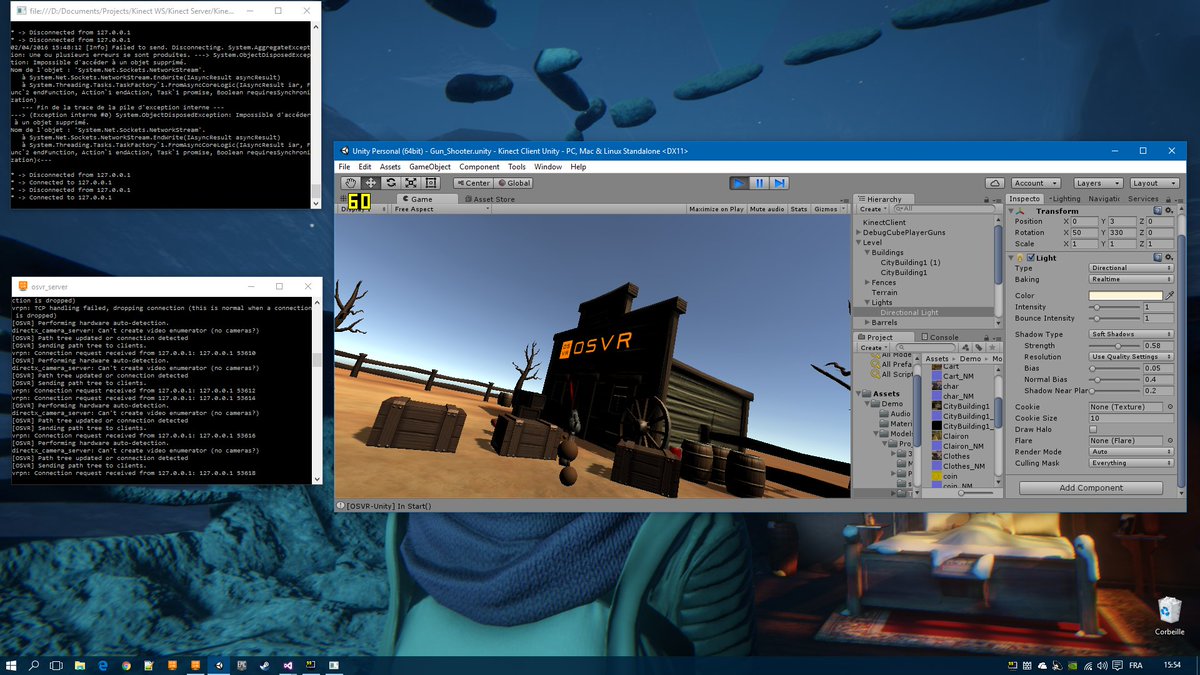Select the Move tool in Unity toolbar

[x=370, y=183]
